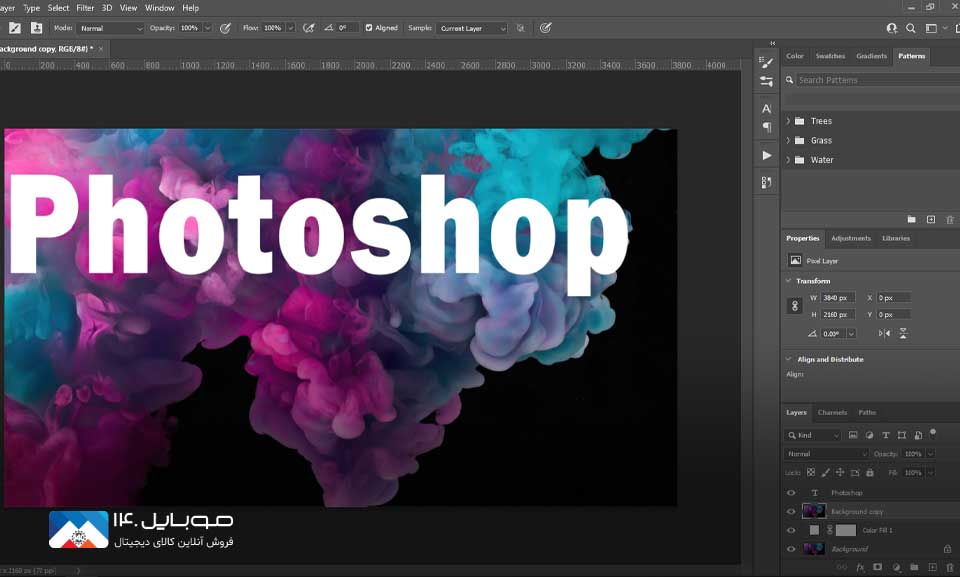This screenshot has width=960, height=577.
Task: Delete pattern trash icon in Patterns panel
Action: tap(950, 219)
